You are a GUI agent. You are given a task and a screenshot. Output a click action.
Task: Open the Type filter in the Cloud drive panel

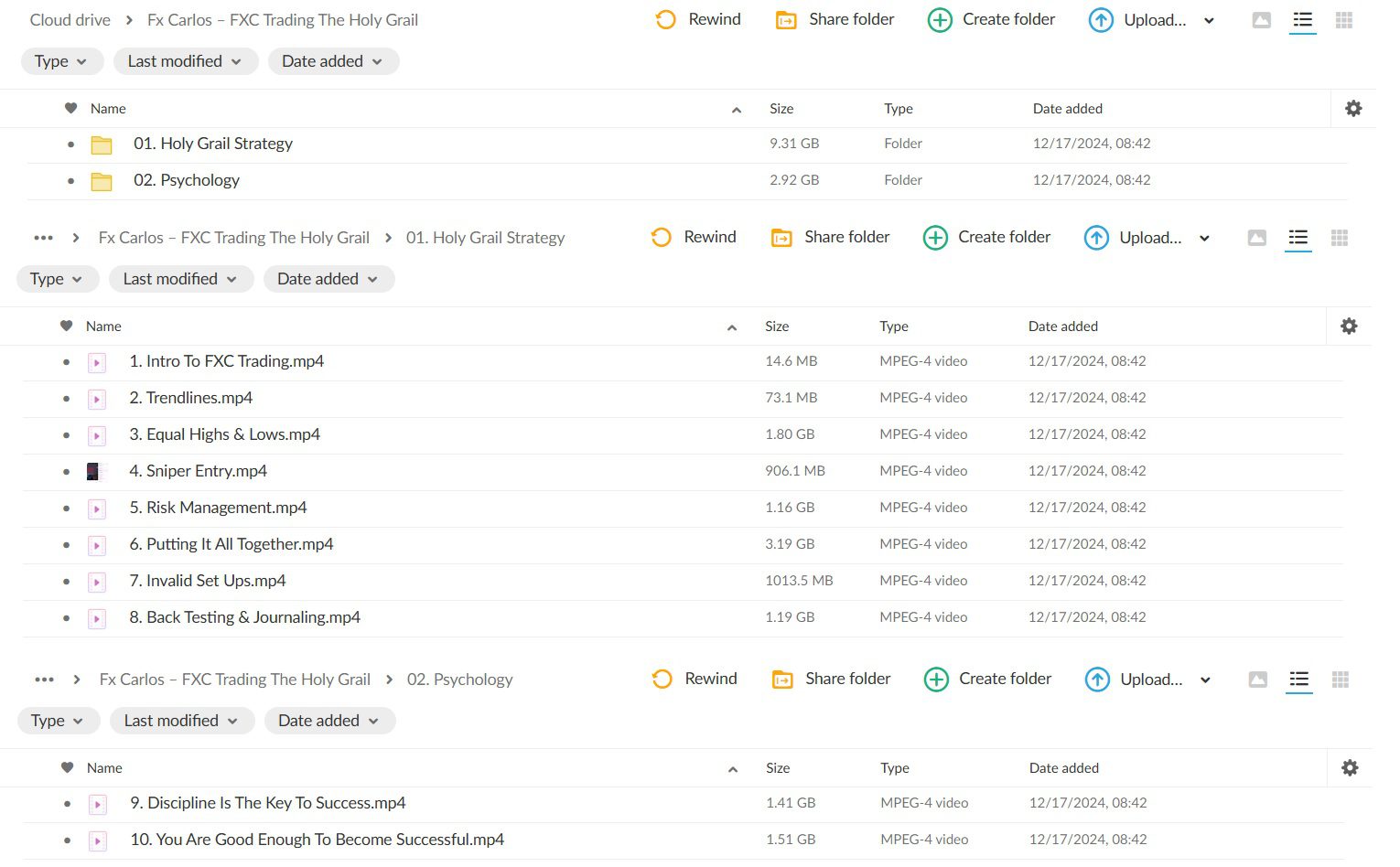pos(61,61)
